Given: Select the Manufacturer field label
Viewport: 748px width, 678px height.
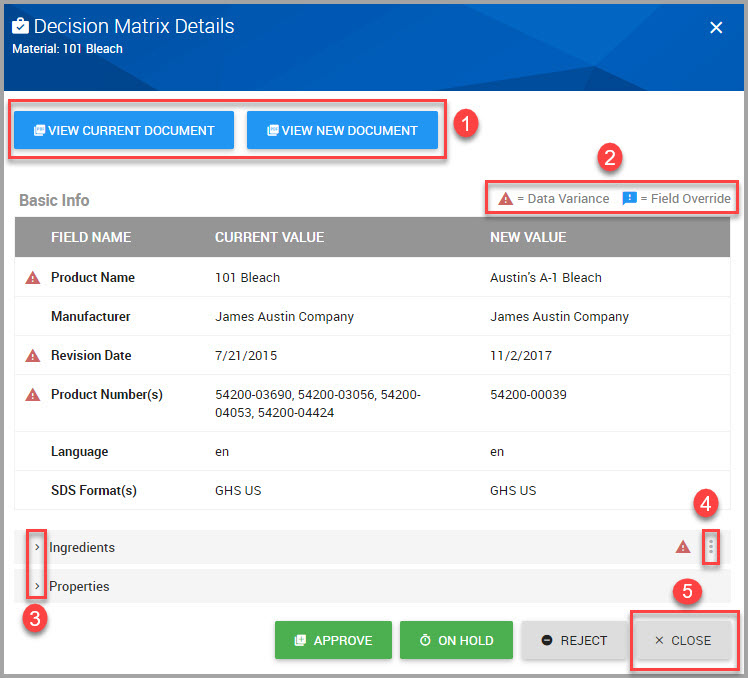Looking at the screenshot, I should point(91,316).
